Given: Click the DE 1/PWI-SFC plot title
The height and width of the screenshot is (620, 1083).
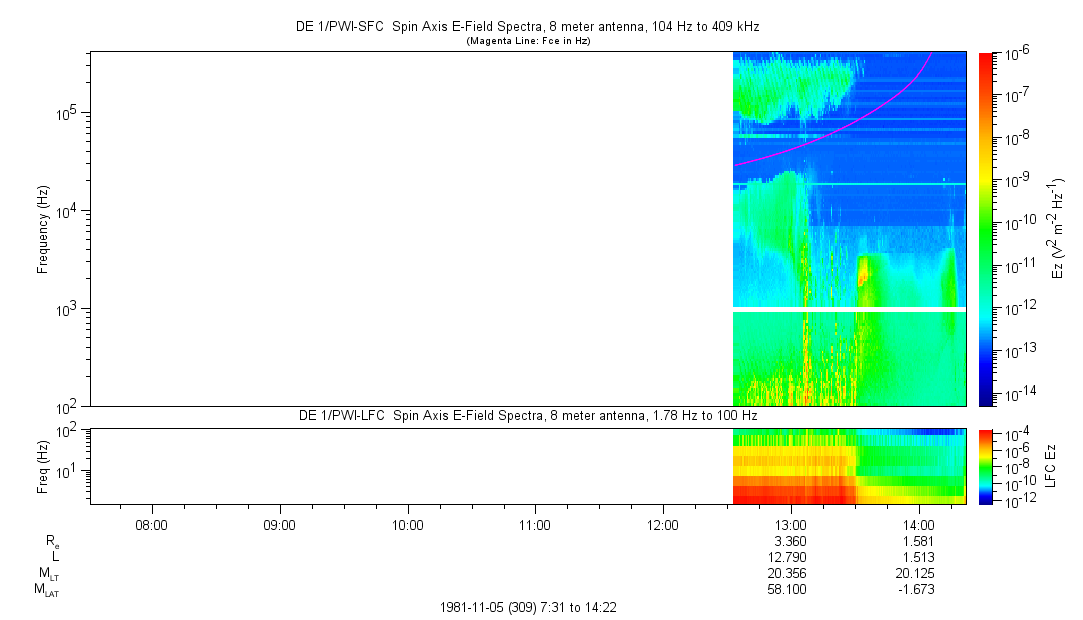Looking at the screenshot, I should tap(535, 25).
